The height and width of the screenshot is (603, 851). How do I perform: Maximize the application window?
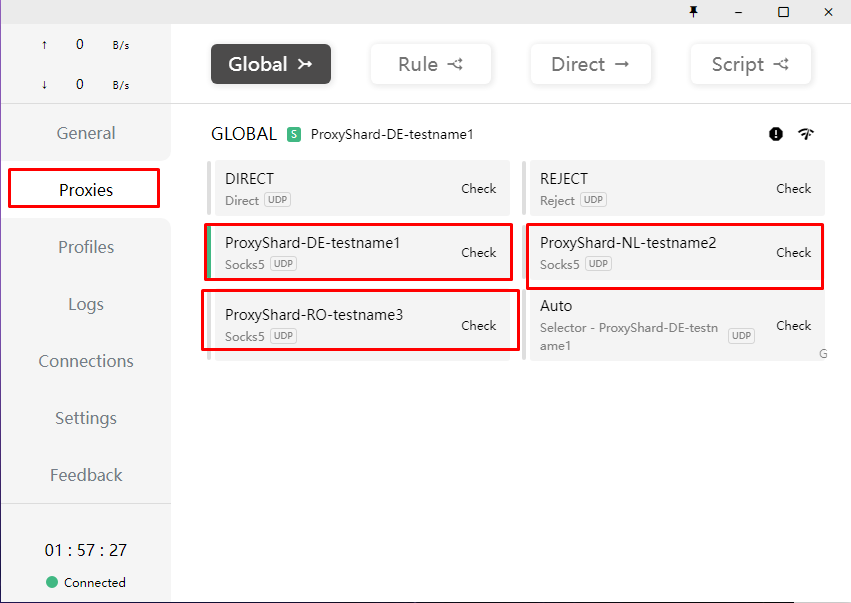[x=783, y=12]
